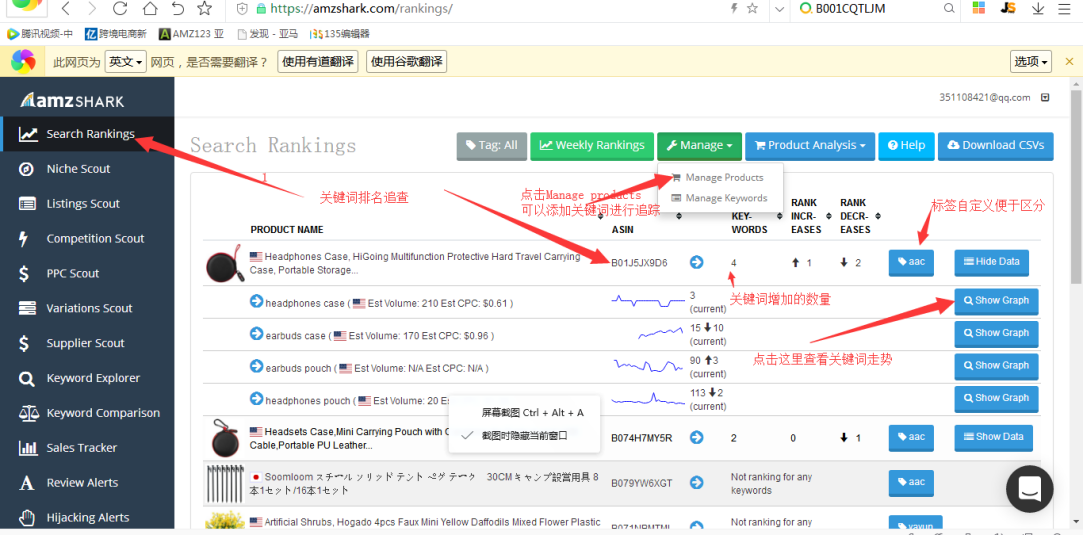Open Weekly Rankings
The height and width of the screenshot is (536, 1083).
click(592, 146)
